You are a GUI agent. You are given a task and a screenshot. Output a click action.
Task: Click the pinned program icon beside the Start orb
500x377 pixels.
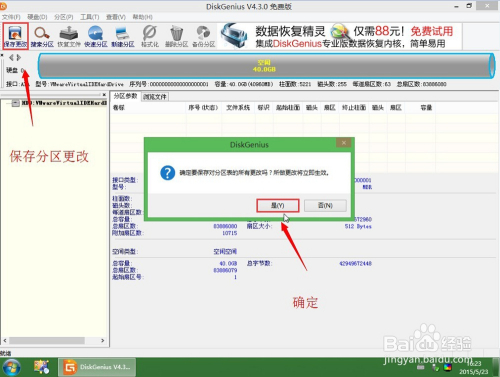(41, 367)
